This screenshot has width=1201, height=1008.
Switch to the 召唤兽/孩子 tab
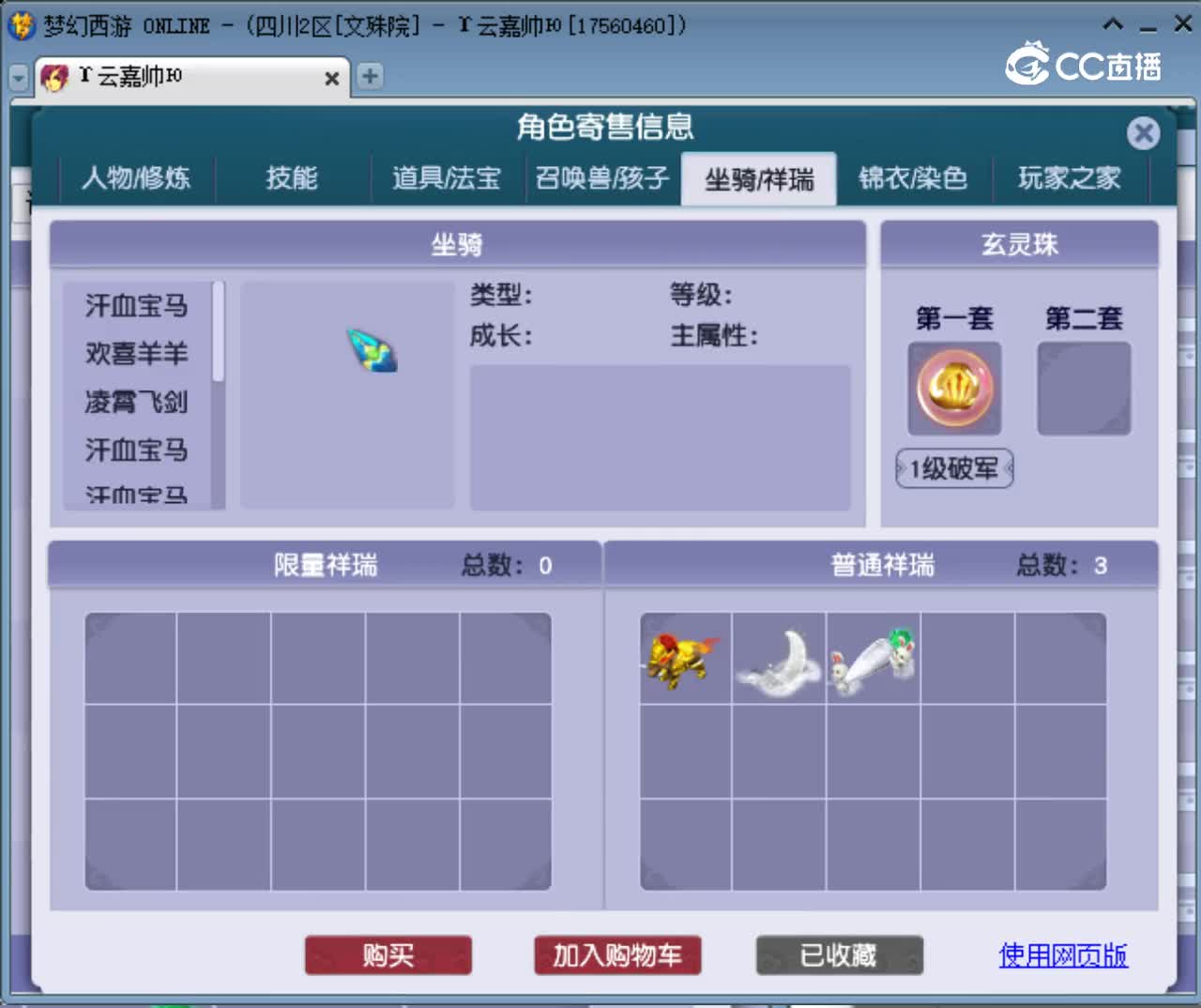pos(602,177)
